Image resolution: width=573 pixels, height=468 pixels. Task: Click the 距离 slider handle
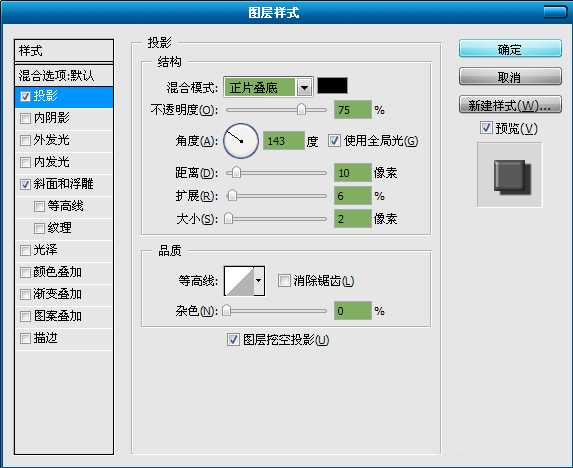point(236,172)
